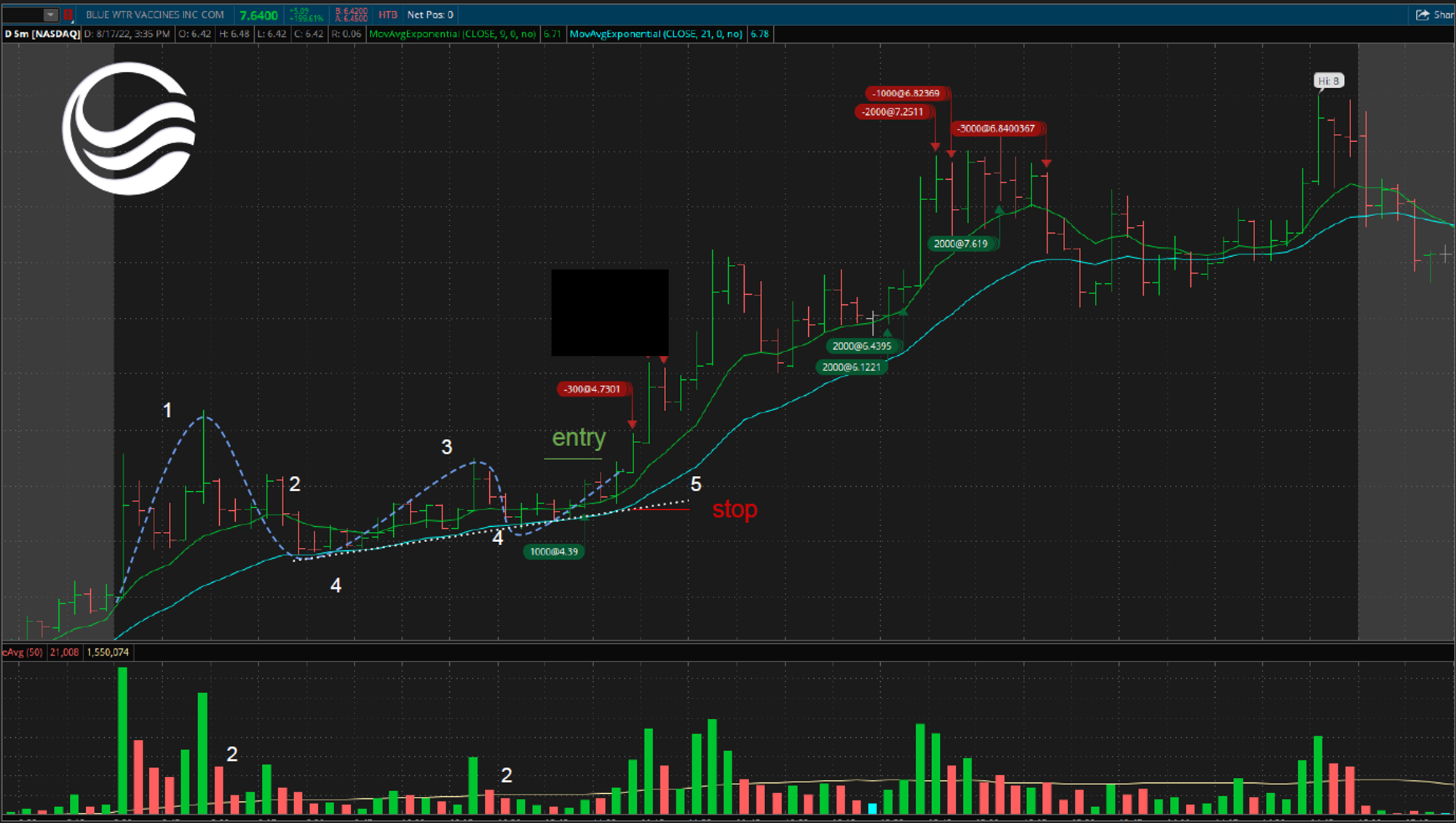This screenshot has height=823, width=1456.
Task: Click the symbol entry field
Action: (x=22, y=15)
